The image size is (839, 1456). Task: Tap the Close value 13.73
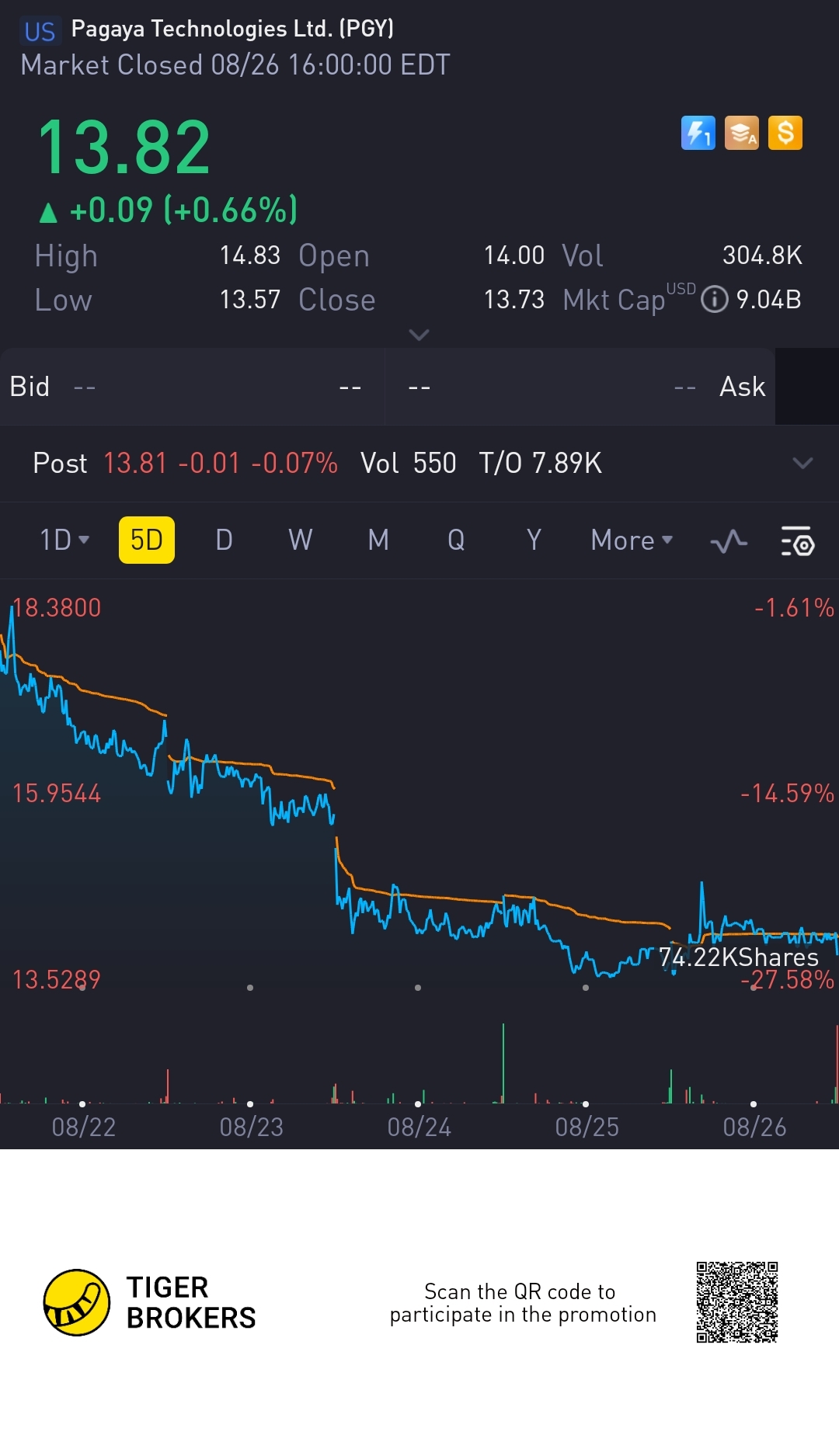click(513, 300)
